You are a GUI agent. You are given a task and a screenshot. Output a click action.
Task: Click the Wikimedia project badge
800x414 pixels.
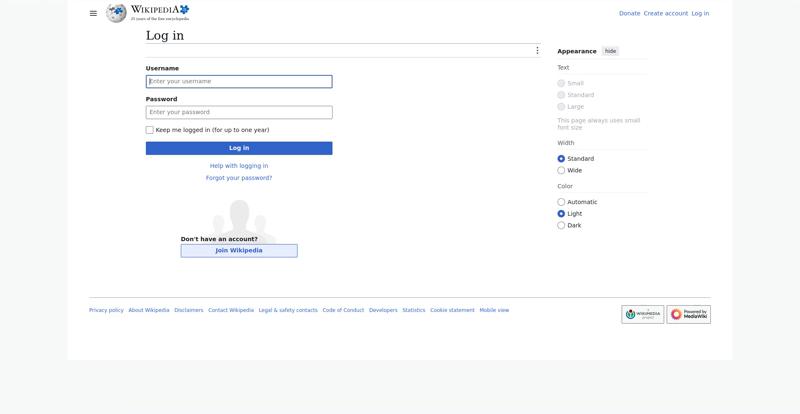click(642, 314)
